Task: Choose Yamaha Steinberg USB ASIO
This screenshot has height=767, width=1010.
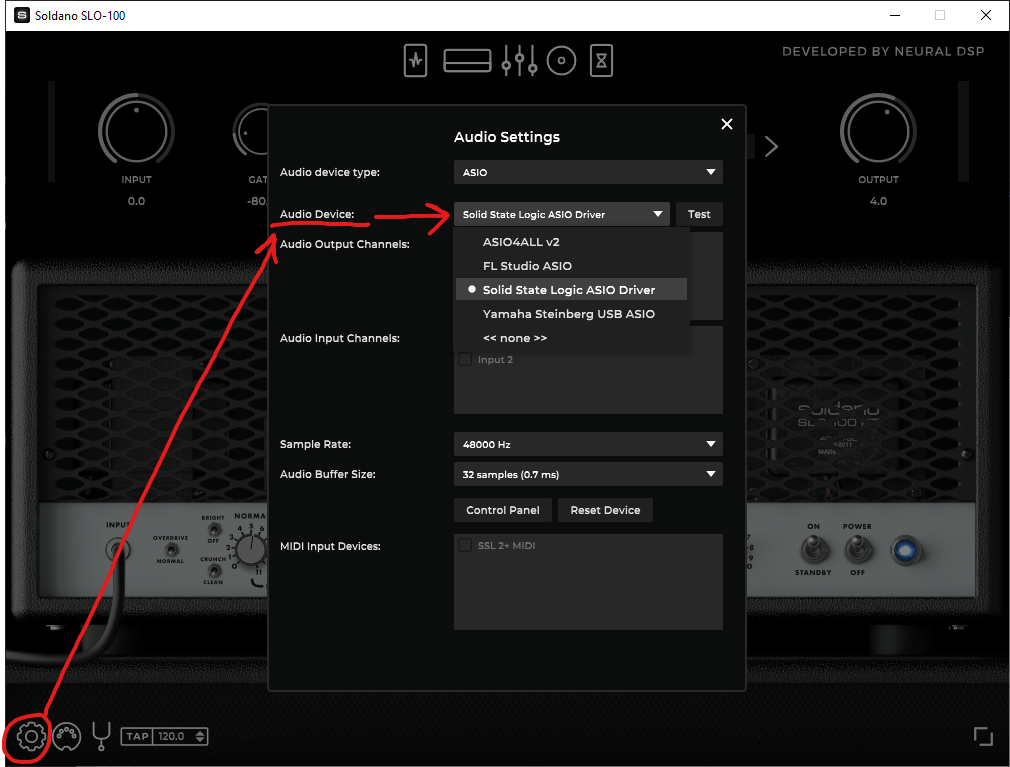Action: 571,314
